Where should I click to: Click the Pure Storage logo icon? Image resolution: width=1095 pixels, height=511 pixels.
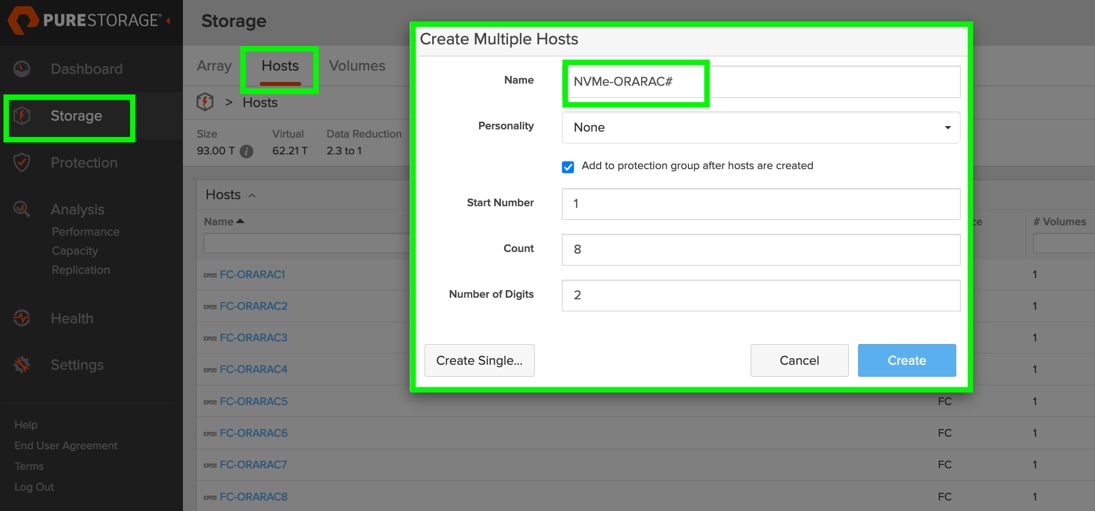(x=22, y=21)
